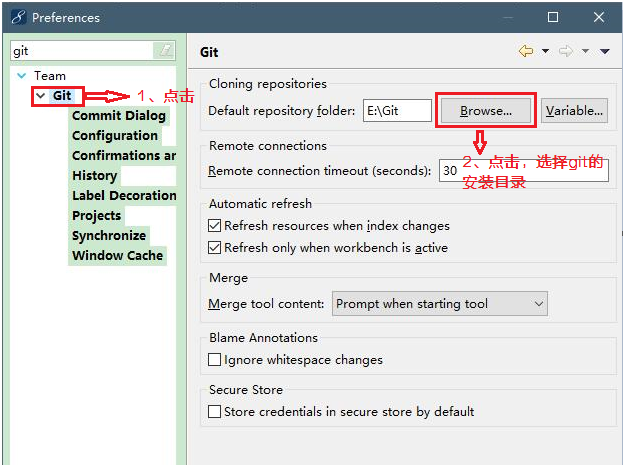Click in the filter field containing git
Screen dimensions: 625x467
82,51
